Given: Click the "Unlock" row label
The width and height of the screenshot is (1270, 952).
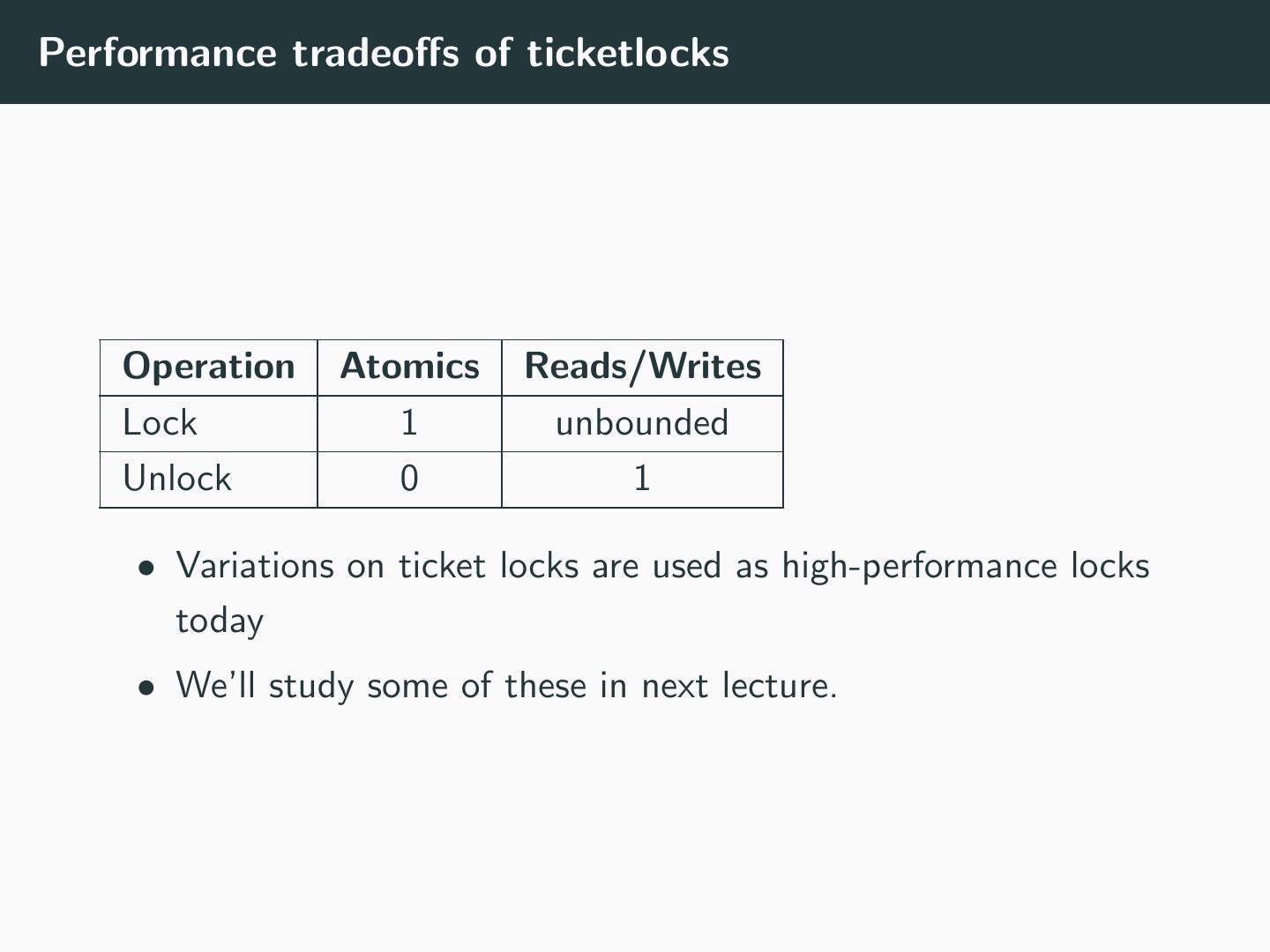Looking at the screenshot, I should point(177,479).
